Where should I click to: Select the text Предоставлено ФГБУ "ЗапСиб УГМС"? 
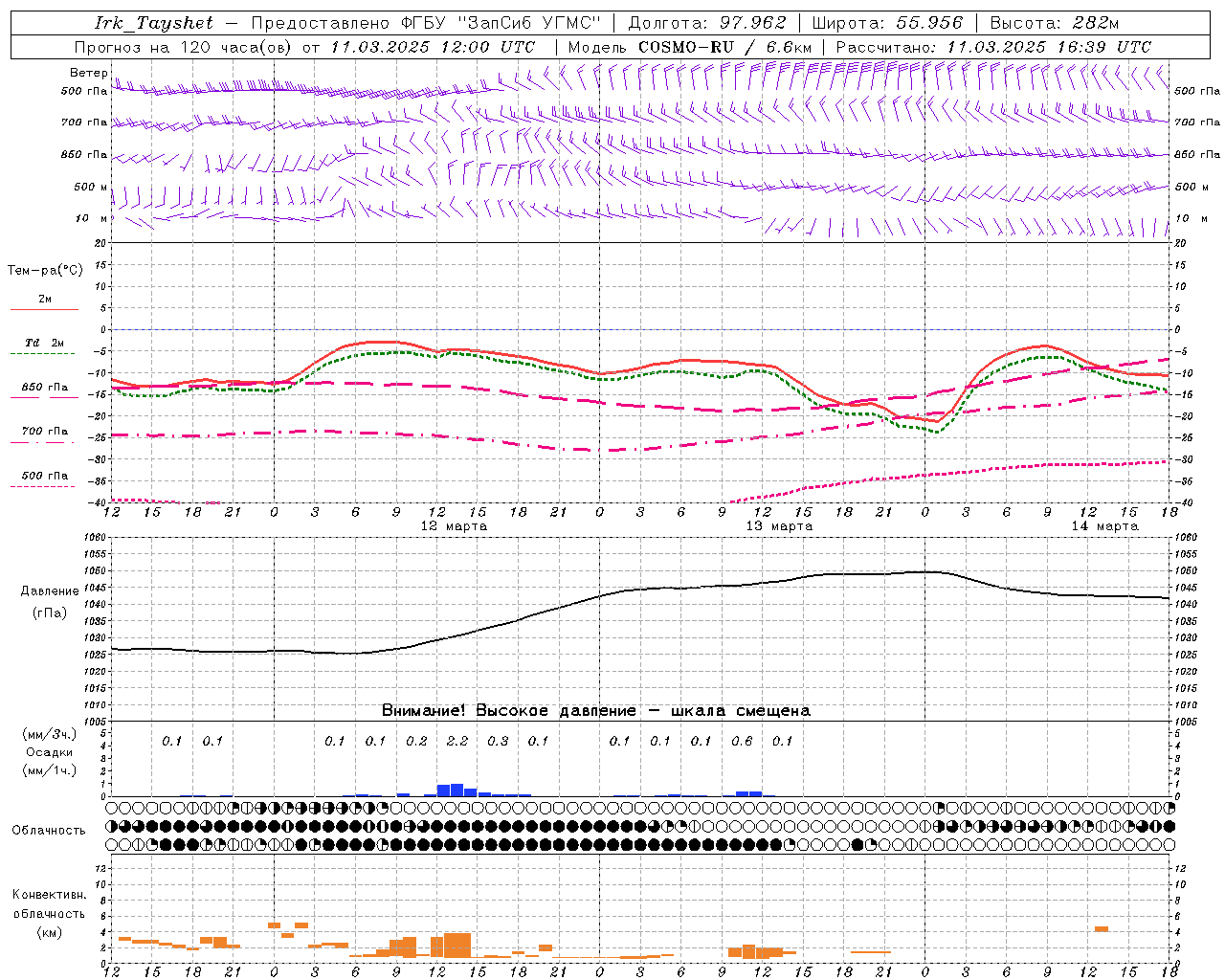pos(425,23)
